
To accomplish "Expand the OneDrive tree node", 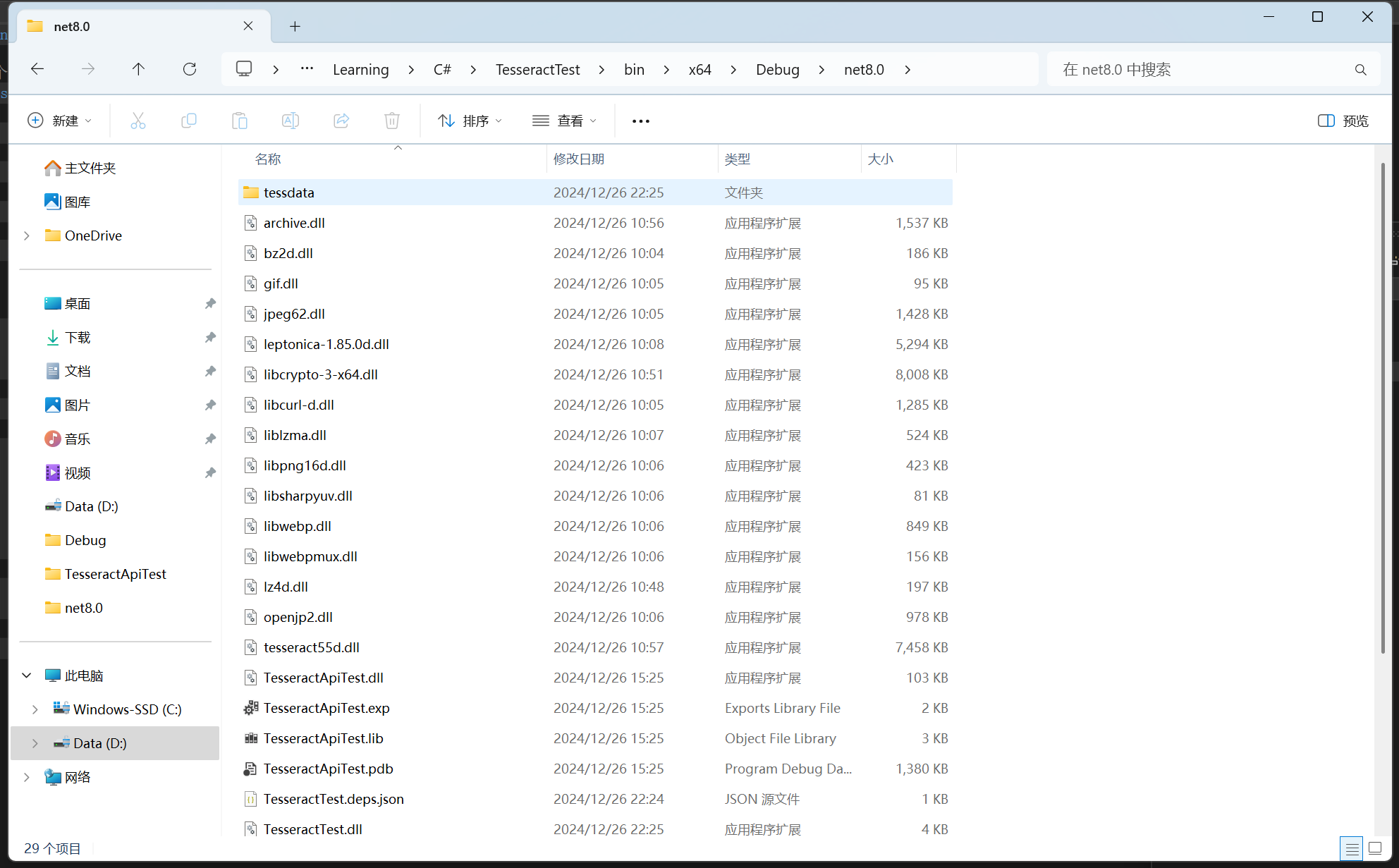I will pyautogui.click(x=27, y=236).
